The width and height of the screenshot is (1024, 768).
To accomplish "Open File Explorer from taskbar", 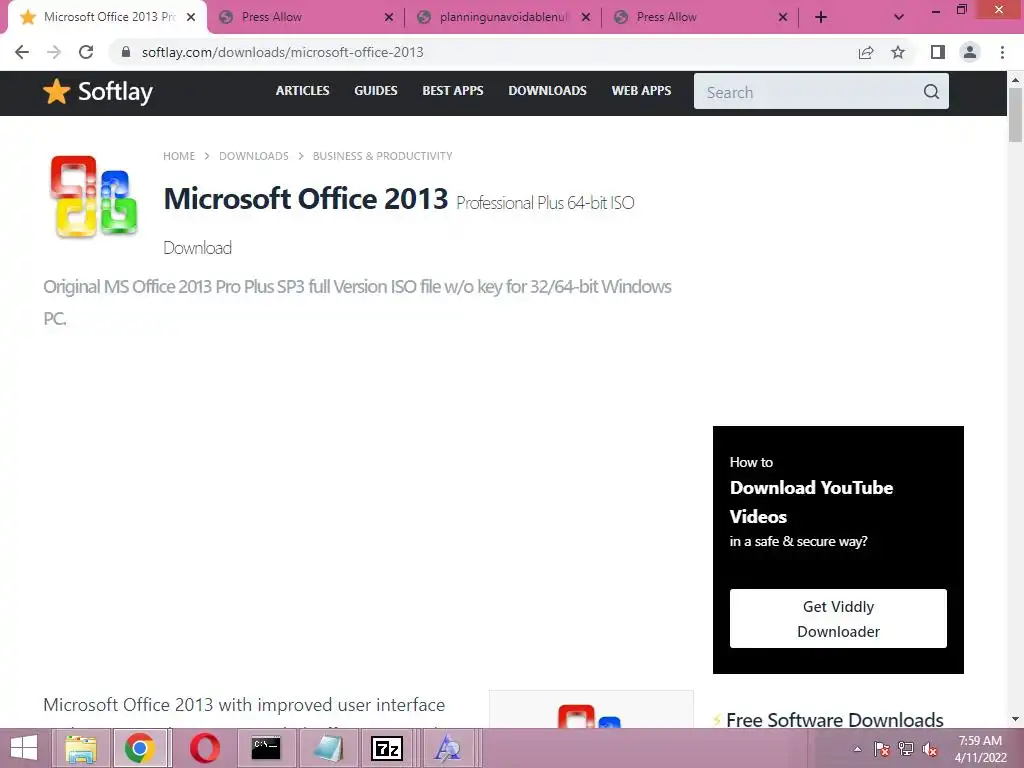I will tap(81, 748).
